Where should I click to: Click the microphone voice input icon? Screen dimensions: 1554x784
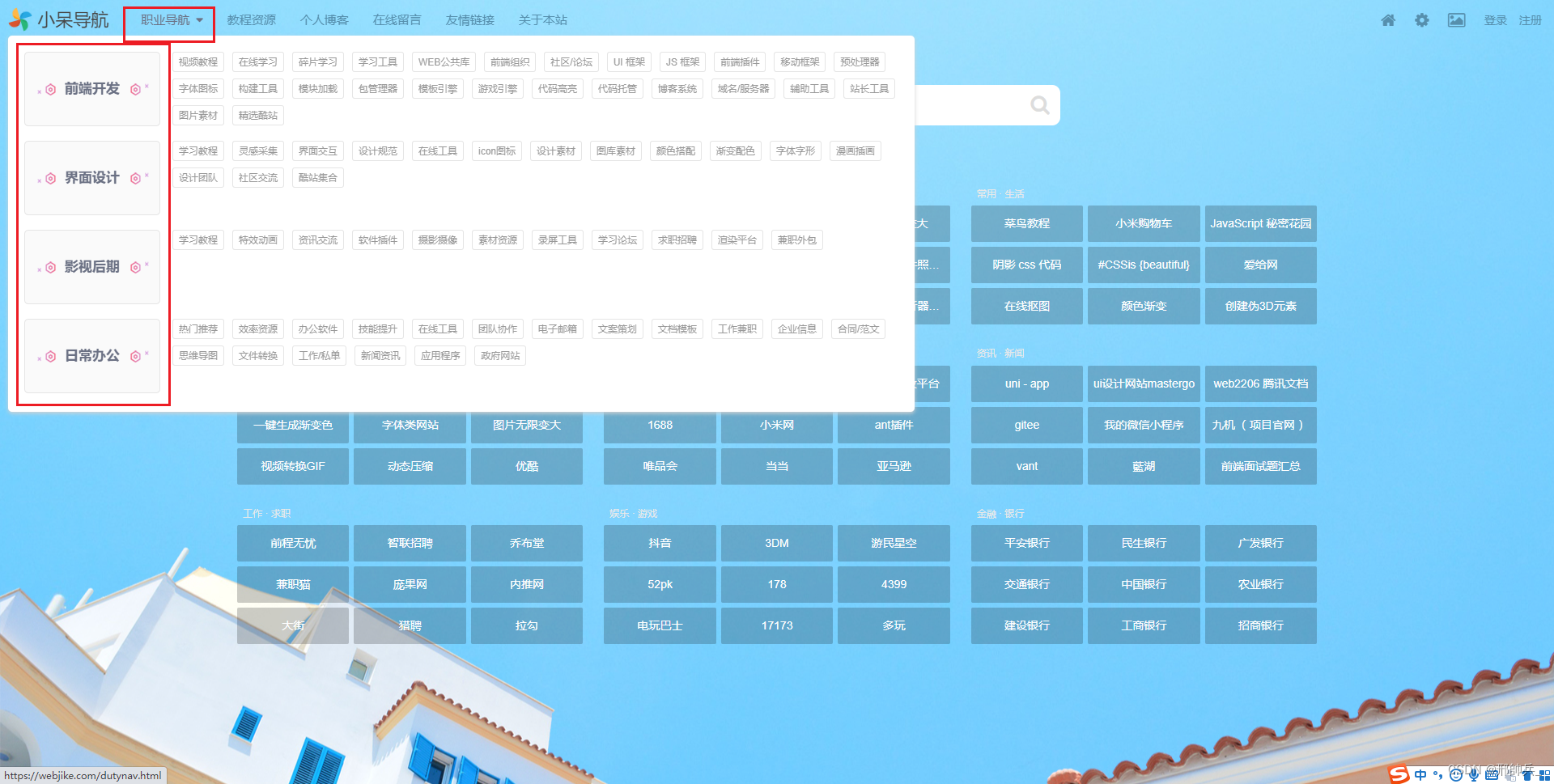click(x=1474, y=775)
